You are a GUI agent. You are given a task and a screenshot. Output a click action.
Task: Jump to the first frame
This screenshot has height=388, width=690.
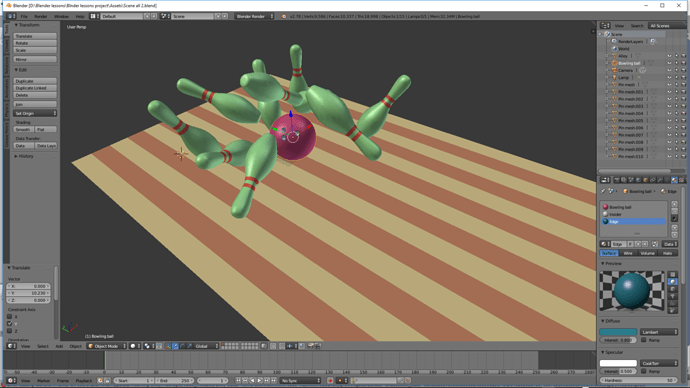click(238, 381)
